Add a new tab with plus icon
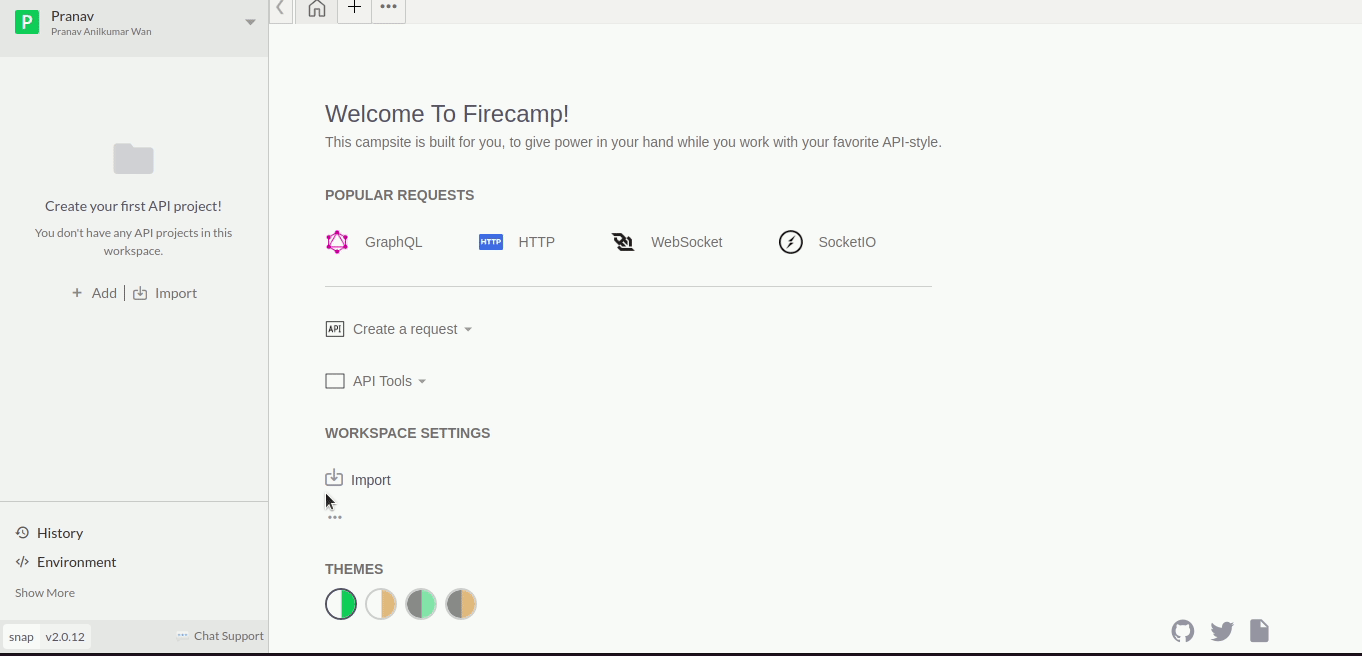 click(354, 8)
